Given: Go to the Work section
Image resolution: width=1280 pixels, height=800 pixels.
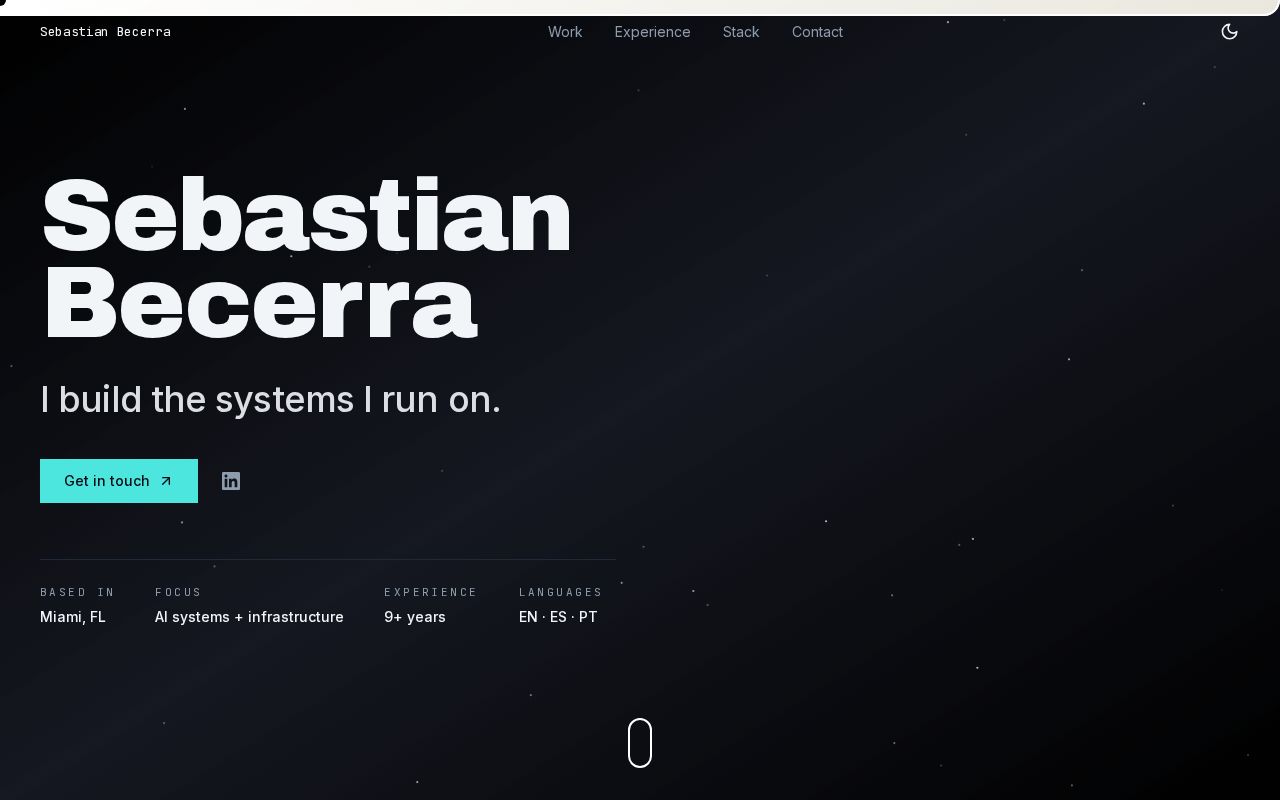Looking at the screenshot, I should 565,32.
